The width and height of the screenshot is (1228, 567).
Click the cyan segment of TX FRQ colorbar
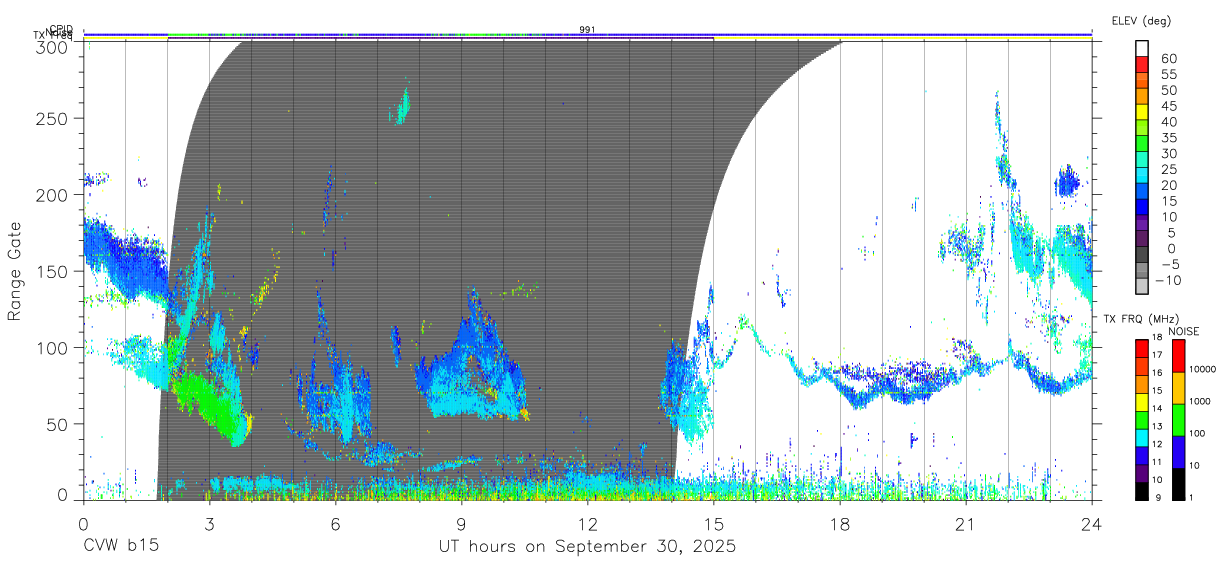(1142, 437)
